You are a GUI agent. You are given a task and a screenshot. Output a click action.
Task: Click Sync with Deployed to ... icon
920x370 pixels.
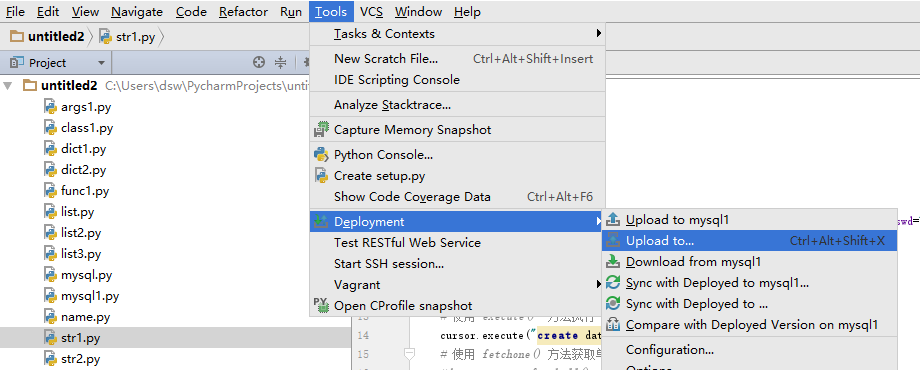coord(613,304)
